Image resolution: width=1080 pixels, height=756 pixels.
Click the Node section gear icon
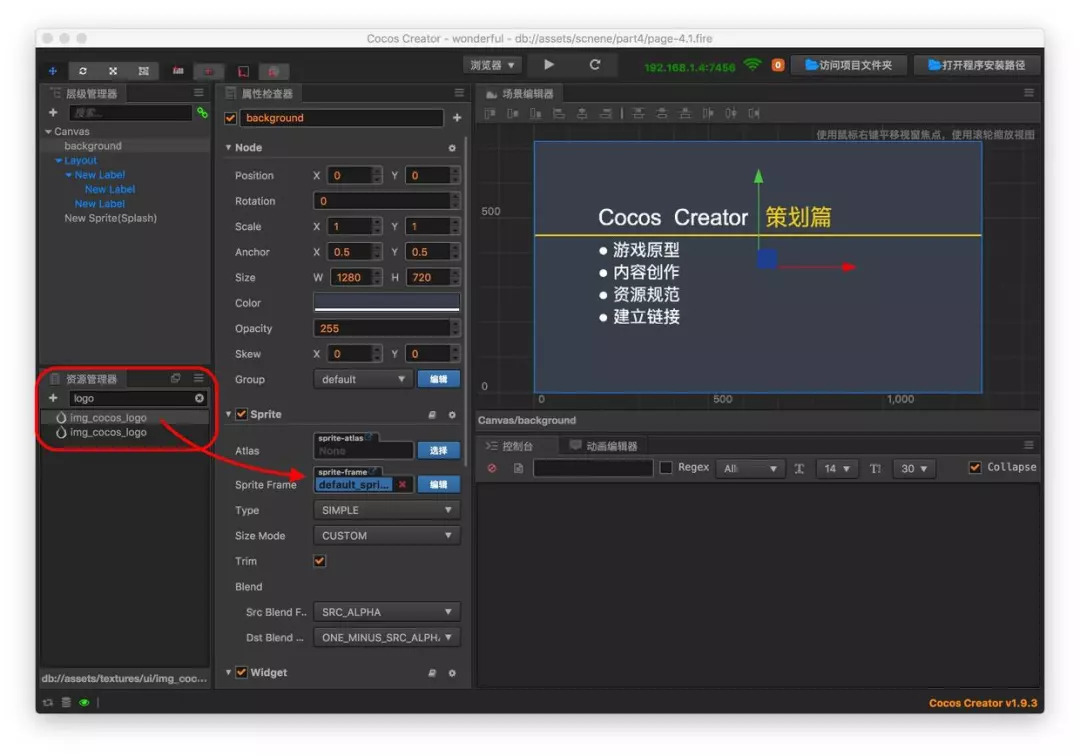coord(452,148)
